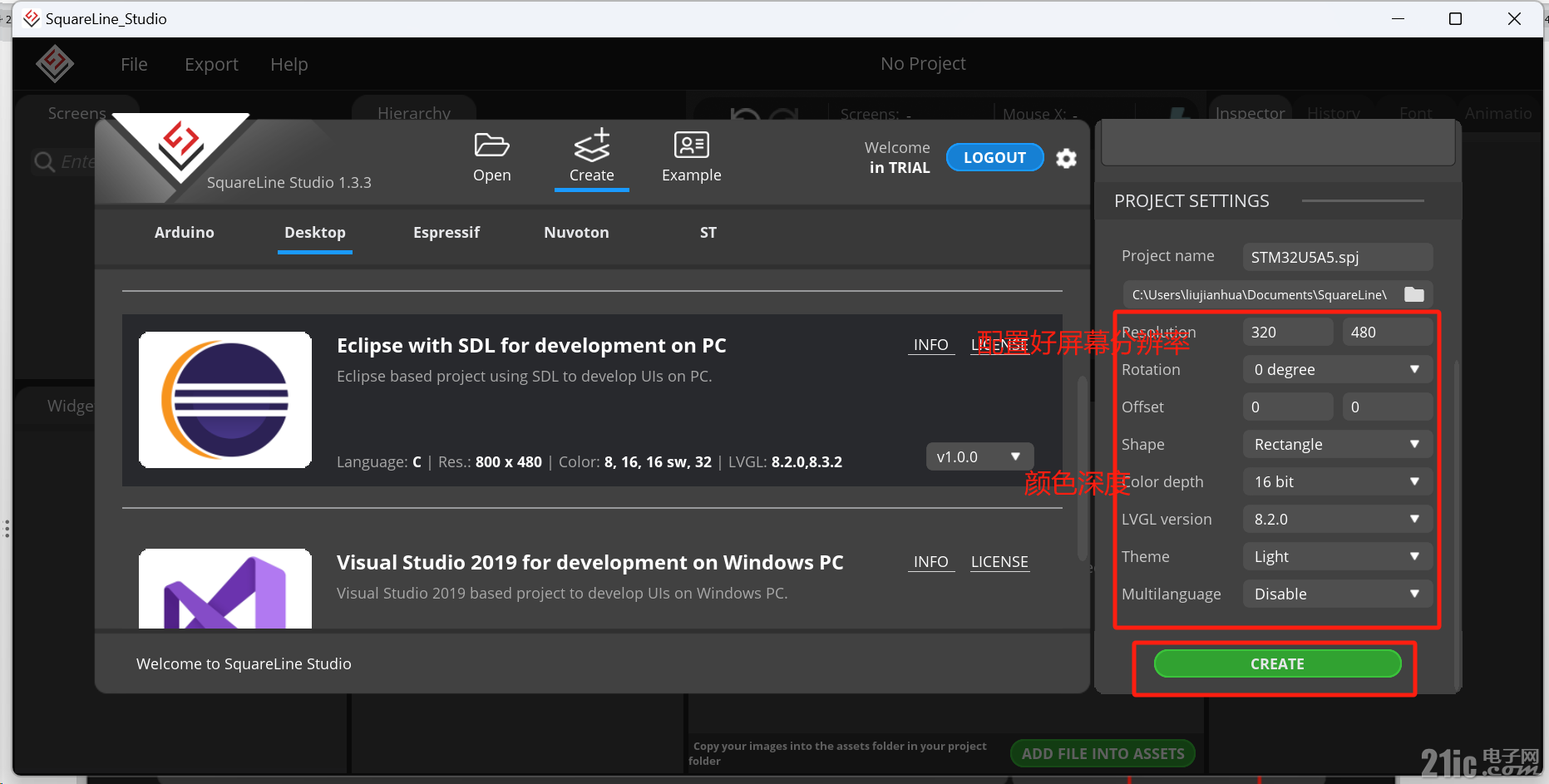
Task: Maximize the SquareLine_Studio window
Action: click(1455, 18)
